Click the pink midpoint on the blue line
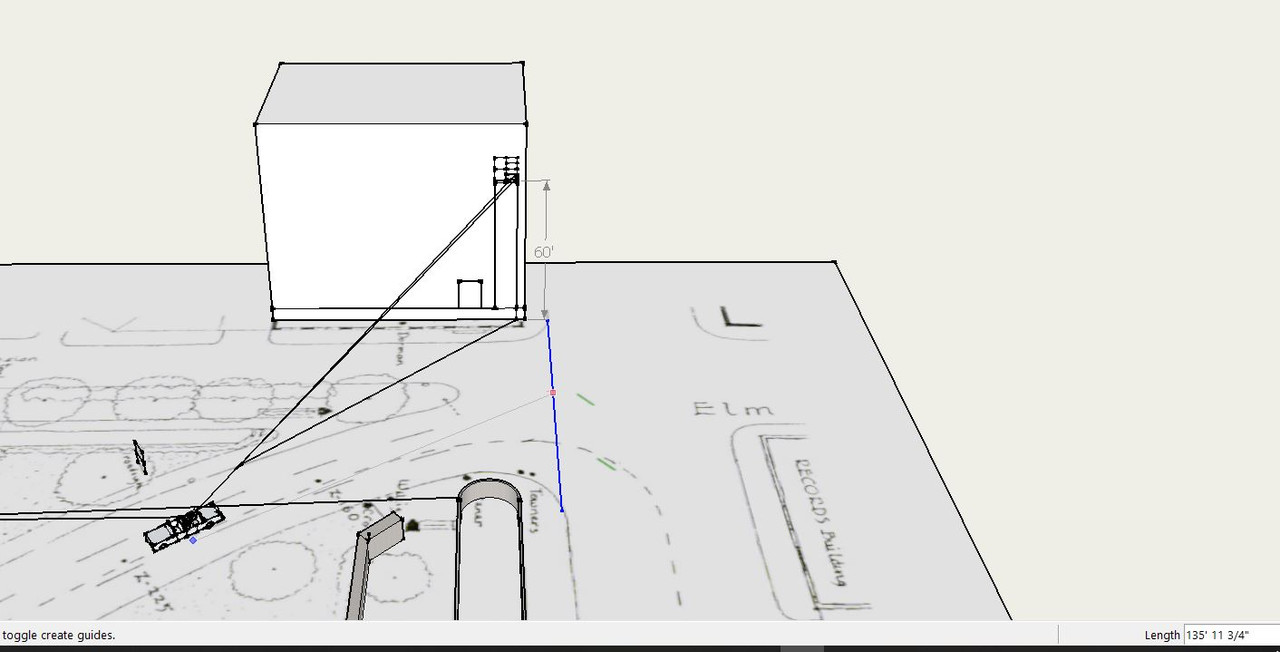 tap(553, 393)
